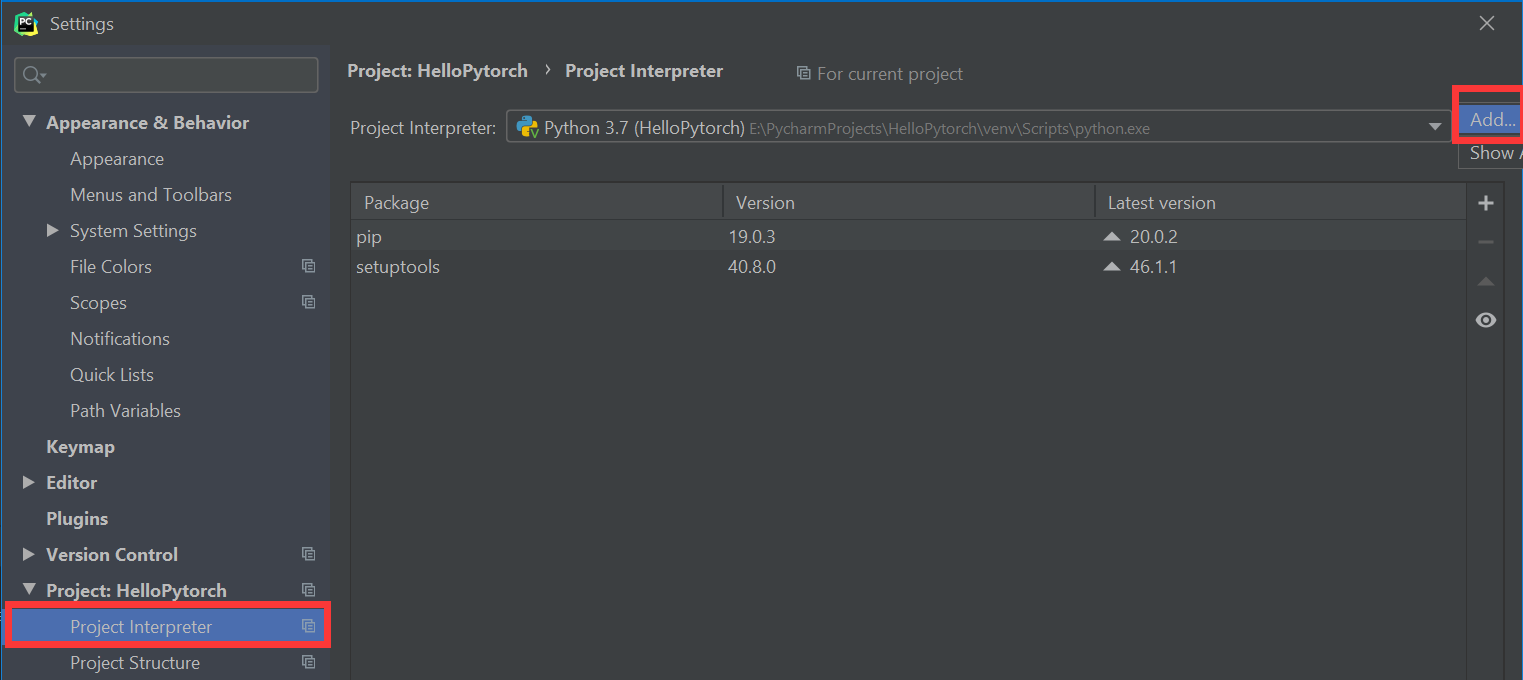Expand the Editor section
The width and height of the screenshot is (1523, 680).
tap(28, 482)
